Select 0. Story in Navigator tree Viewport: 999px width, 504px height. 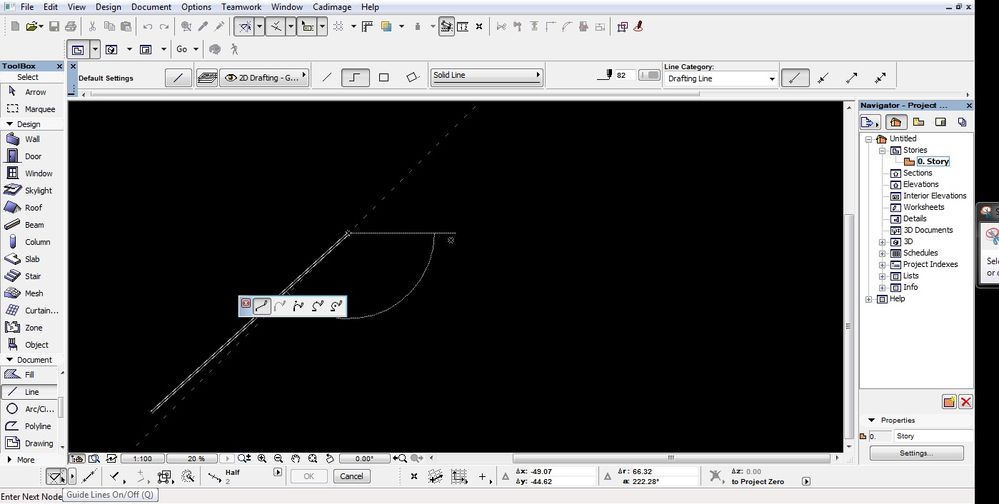pos(933,162)
